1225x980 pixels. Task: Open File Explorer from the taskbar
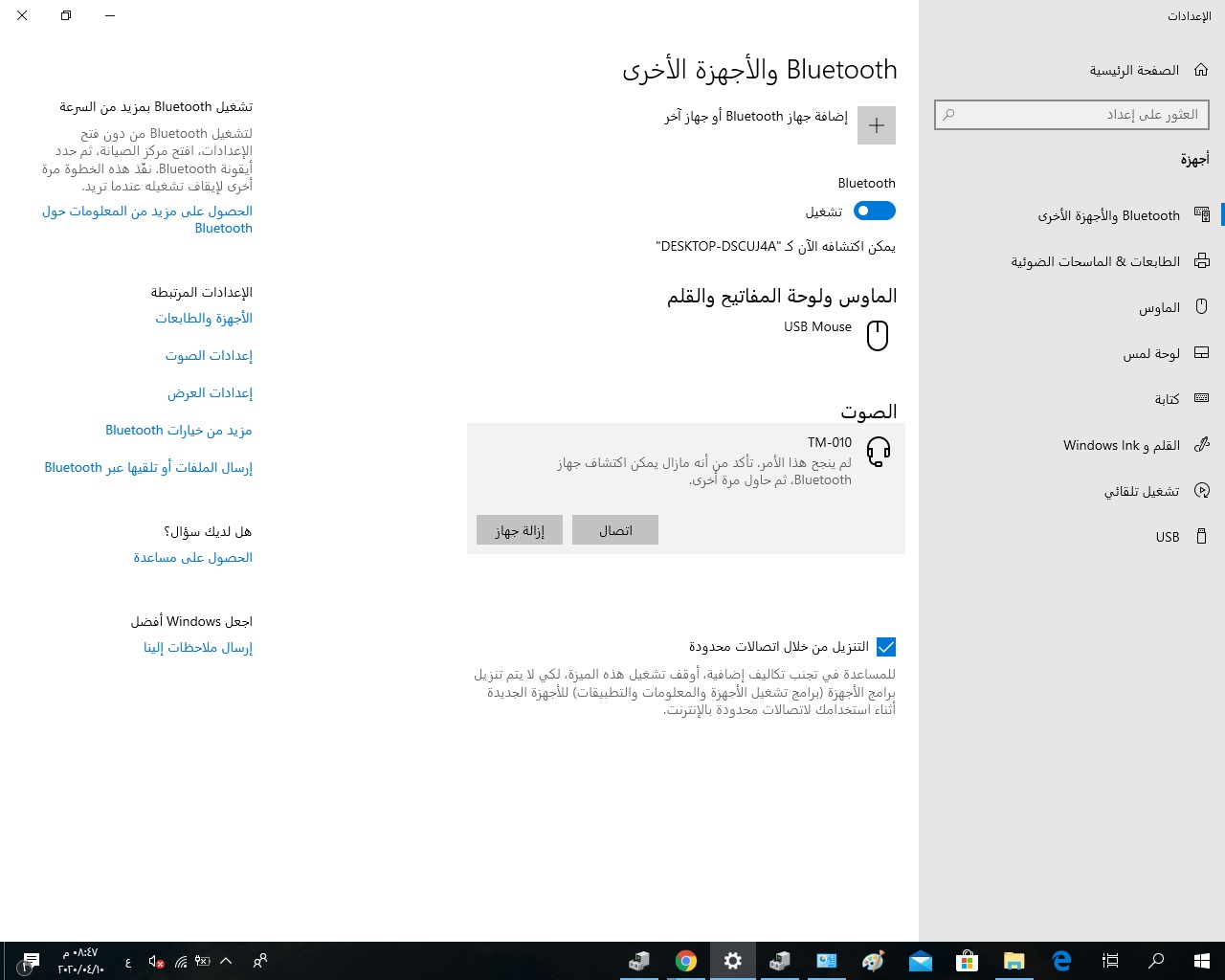pyautogui.click(x=1014, y=961)
